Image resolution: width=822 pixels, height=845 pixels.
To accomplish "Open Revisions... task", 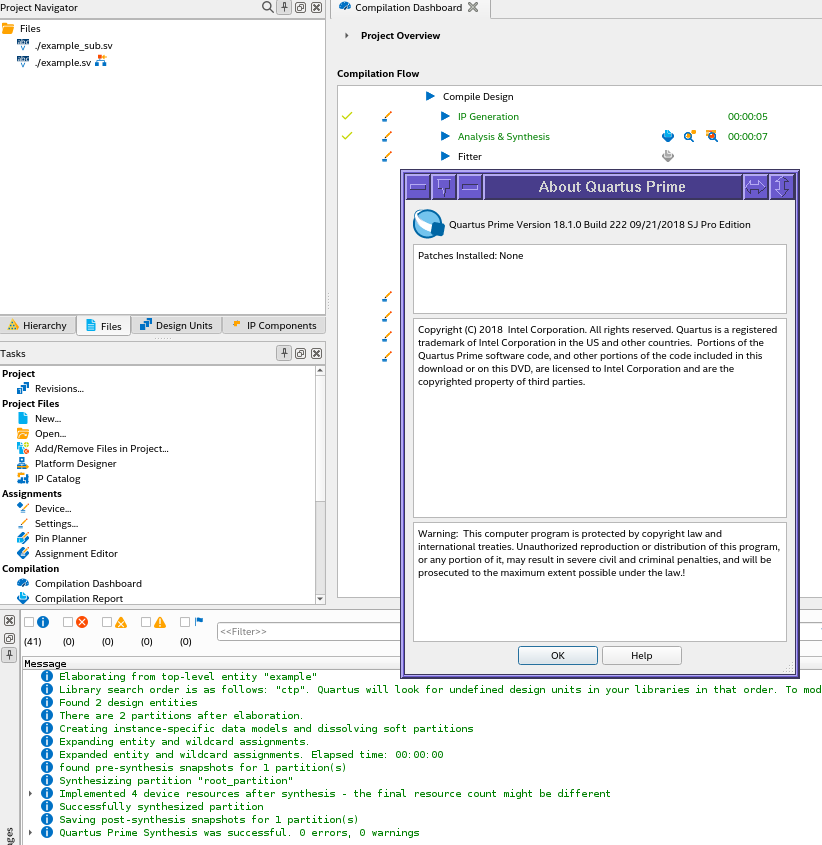I will (x=59, y=389).
